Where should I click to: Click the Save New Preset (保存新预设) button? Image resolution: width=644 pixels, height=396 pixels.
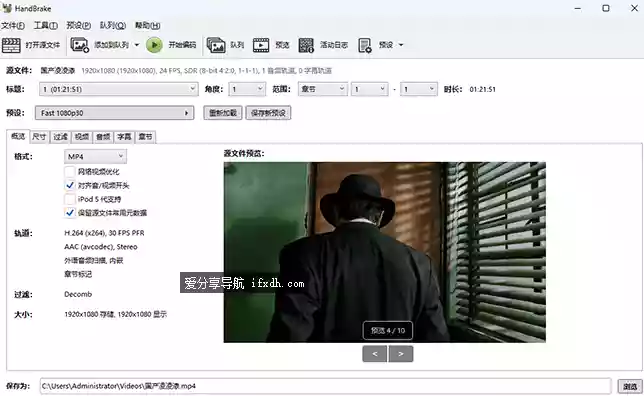(268, 113)
